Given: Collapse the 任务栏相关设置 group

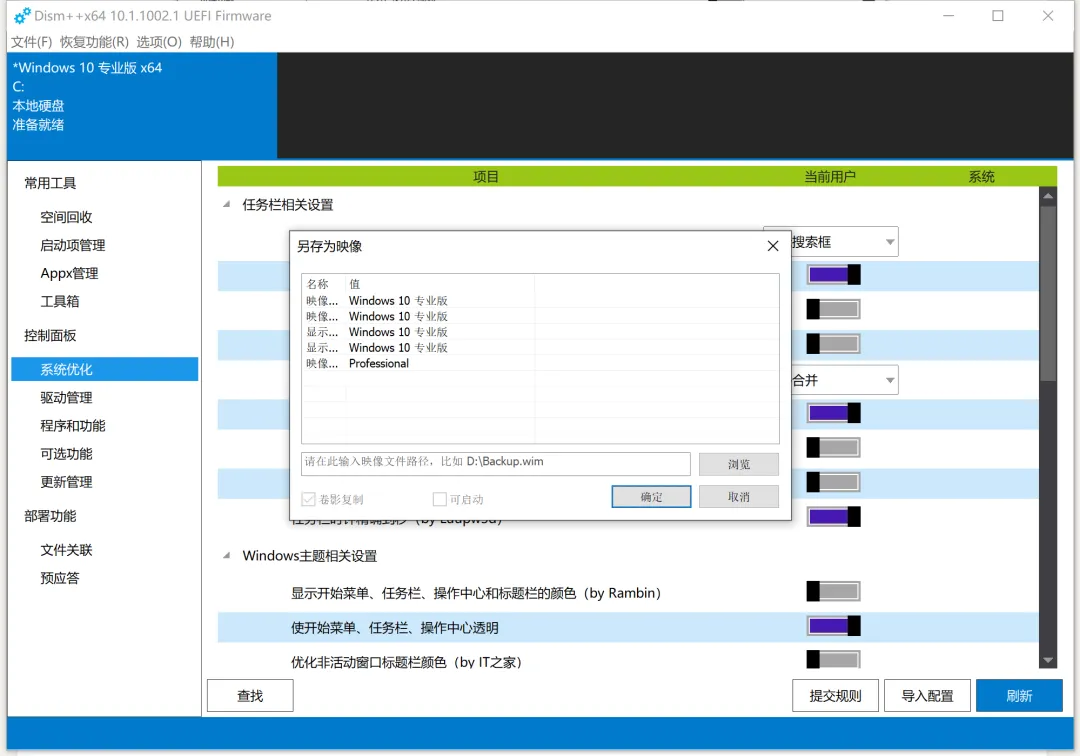Looking at the screenshot, I should (227, 204).
